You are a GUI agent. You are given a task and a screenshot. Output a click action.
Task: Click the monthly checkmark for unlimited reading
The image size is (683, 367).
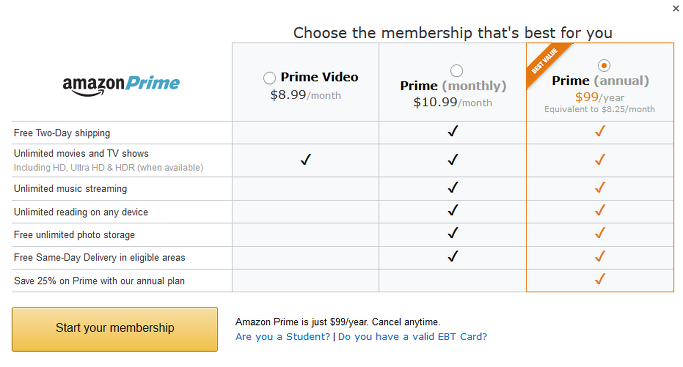pos(453,210)
